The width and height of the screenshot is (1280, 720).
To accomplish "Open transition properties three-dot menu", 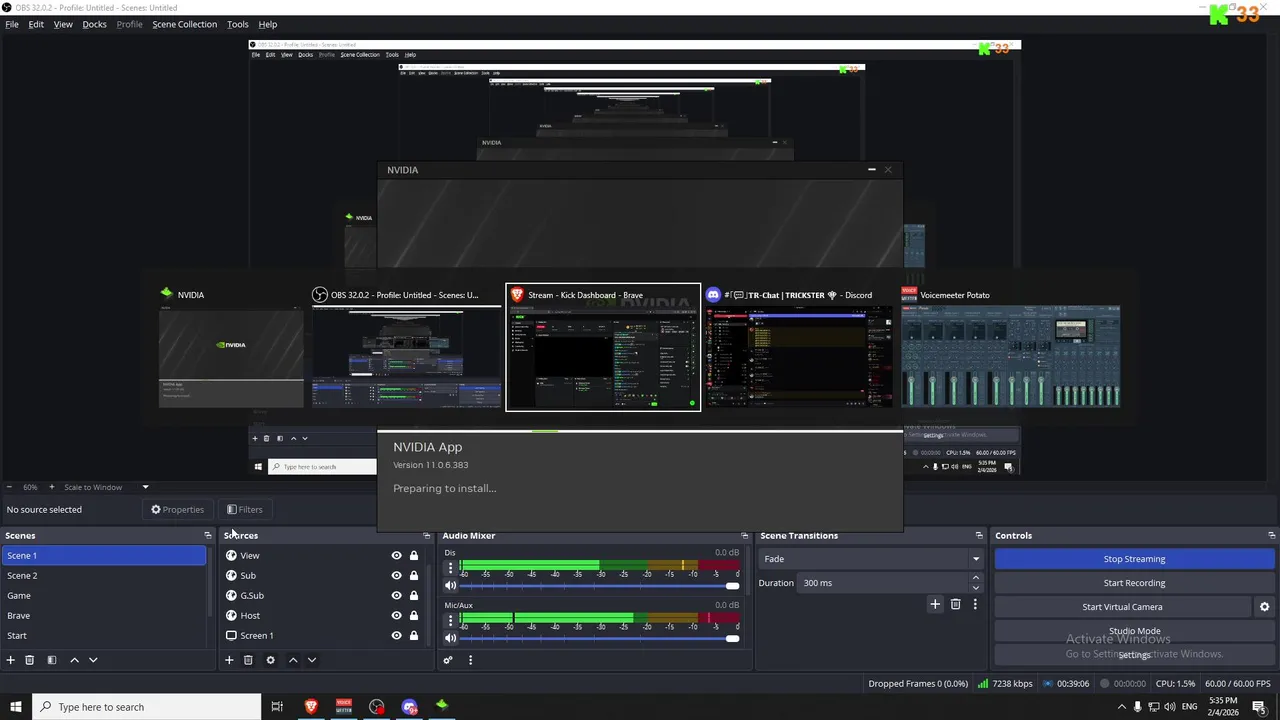I will [x=975, y=604].
